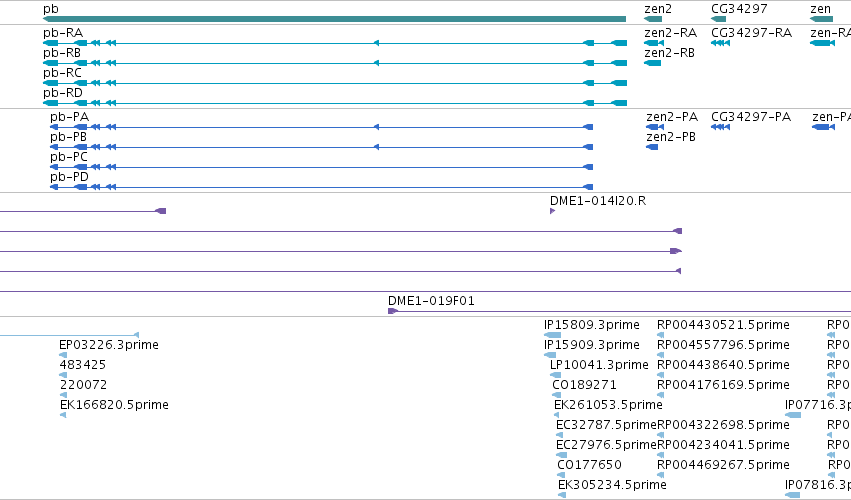
Task: Open the 220072 EST label
Action: coord(84,385)
